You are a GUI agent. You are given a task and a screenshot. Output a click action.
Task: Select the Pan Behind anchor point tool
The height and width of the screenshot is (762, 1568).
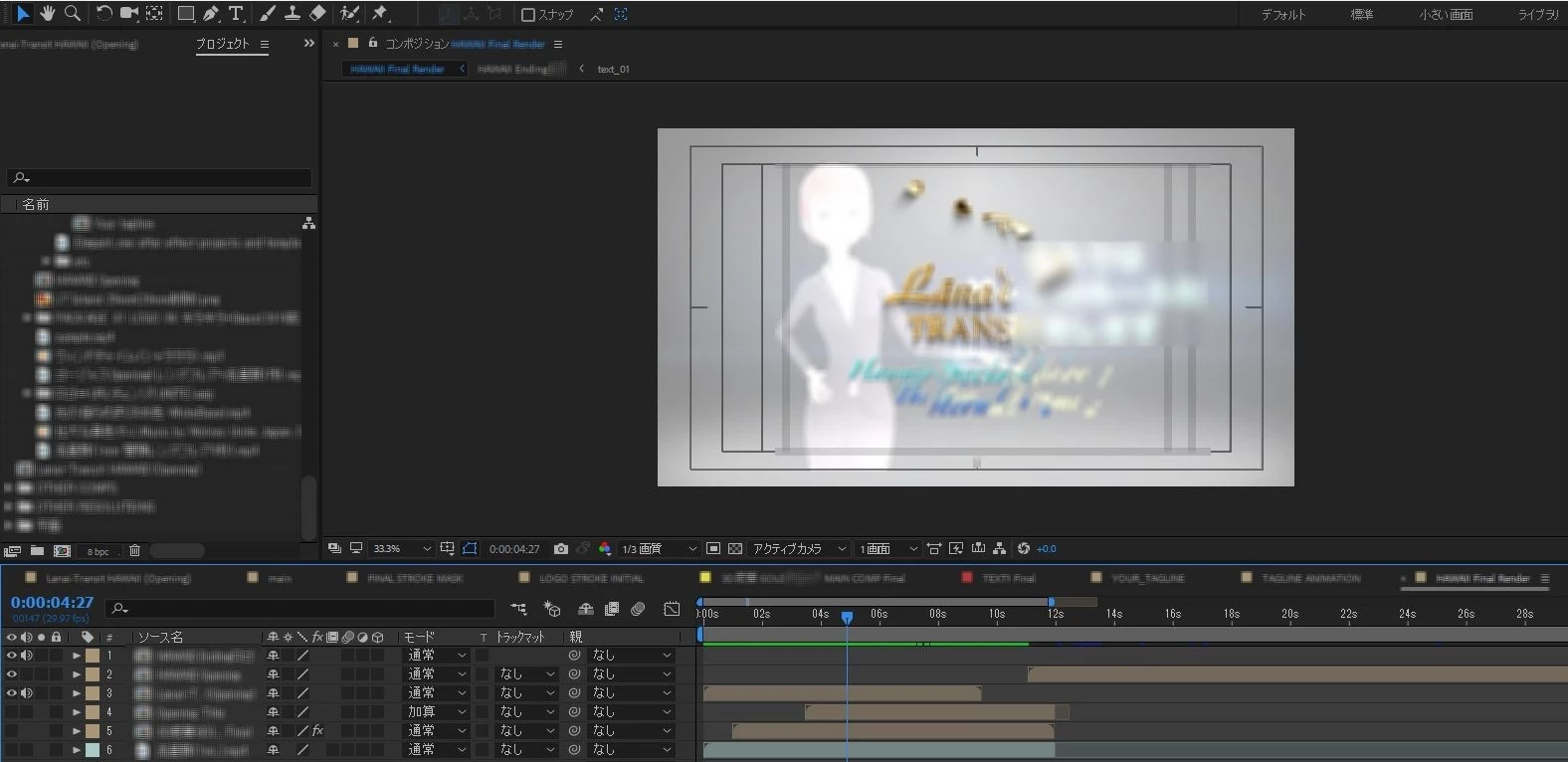154,13
